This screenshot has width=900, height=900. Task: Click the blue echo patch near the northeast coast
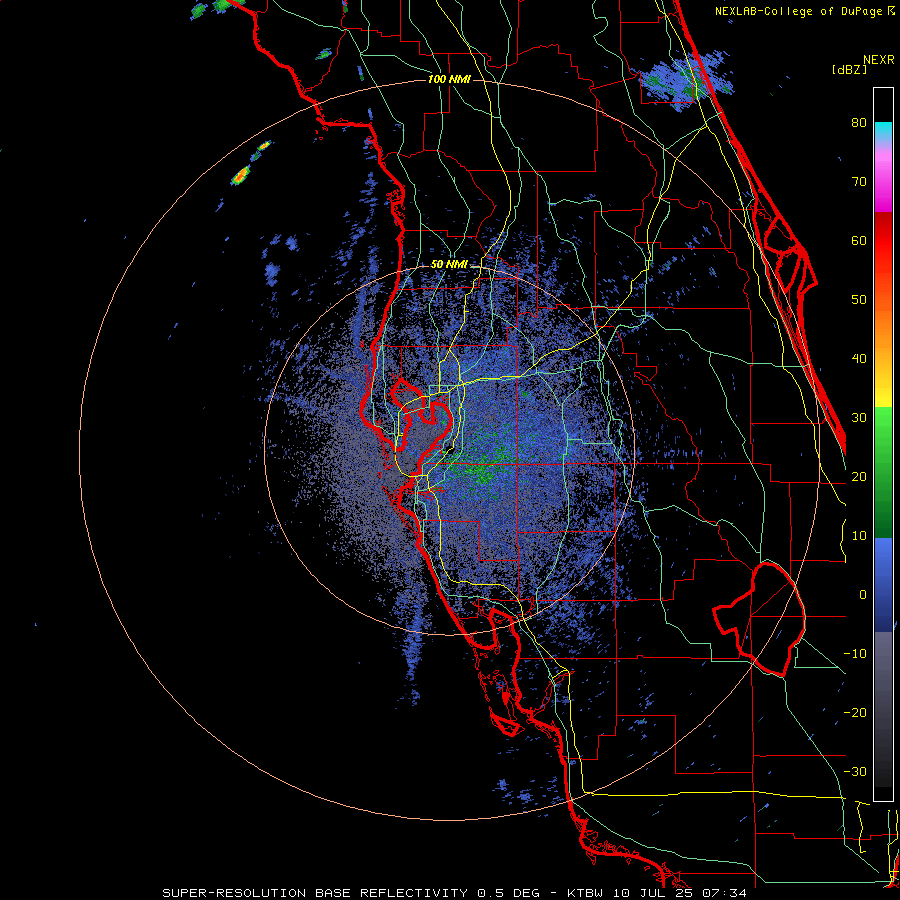(686, 81)
